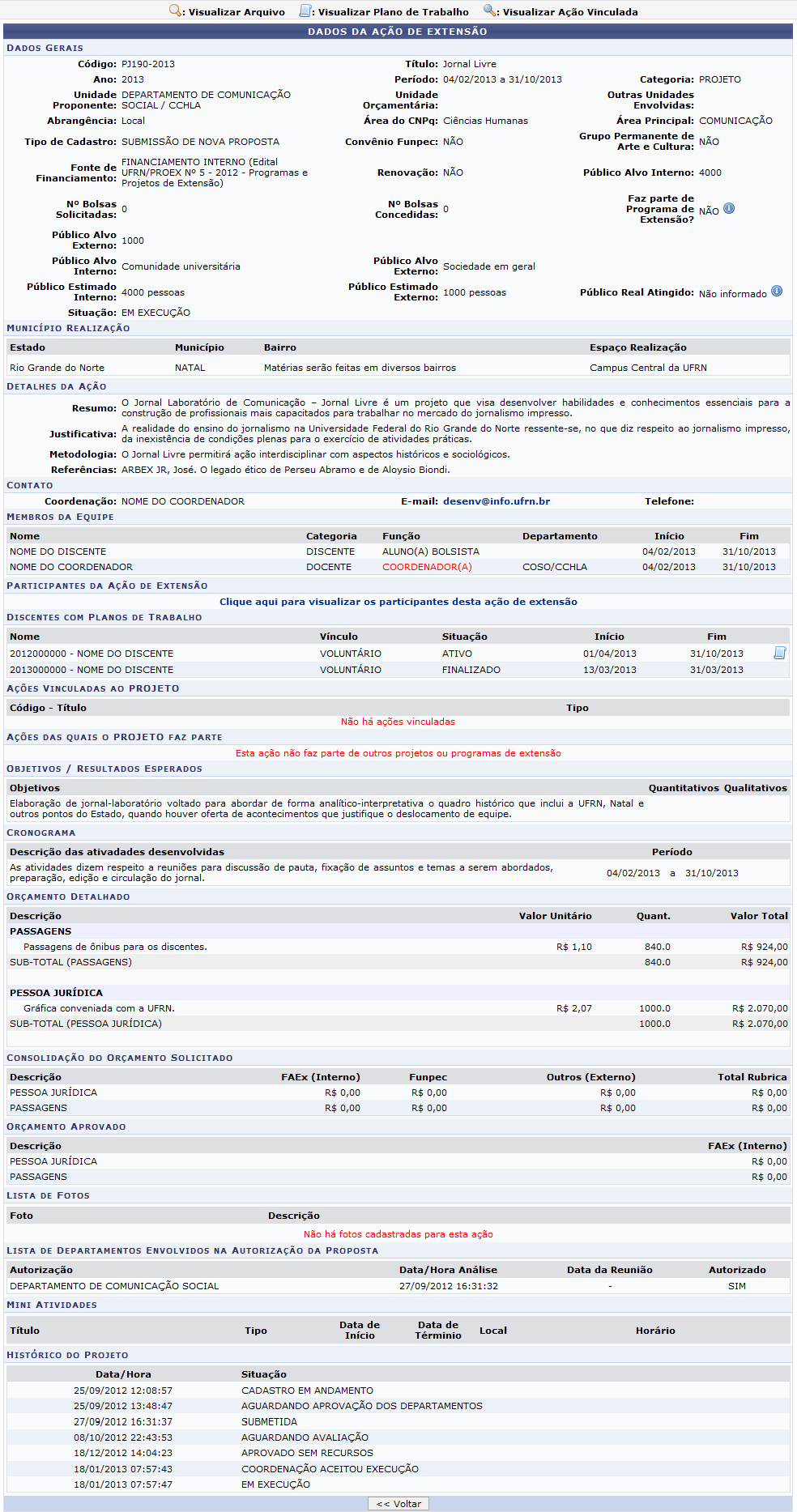Select the project code PJ190-2013
Viewport: 797px width, 1512px height.
coord(148,64)
